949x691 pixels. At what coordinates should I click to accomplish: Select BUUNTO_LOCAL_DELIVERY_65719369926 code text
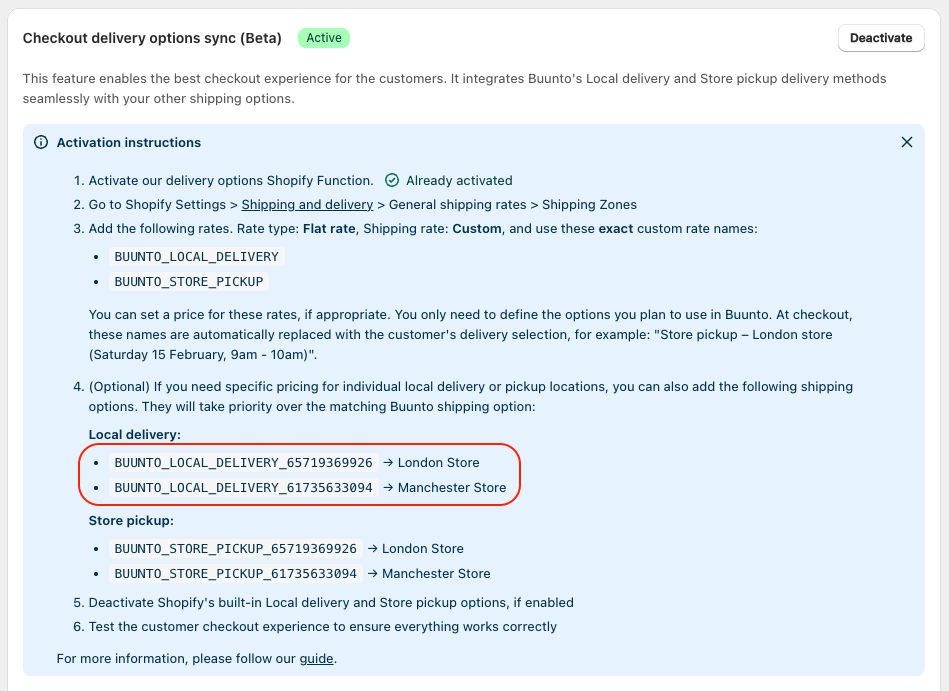243,462
